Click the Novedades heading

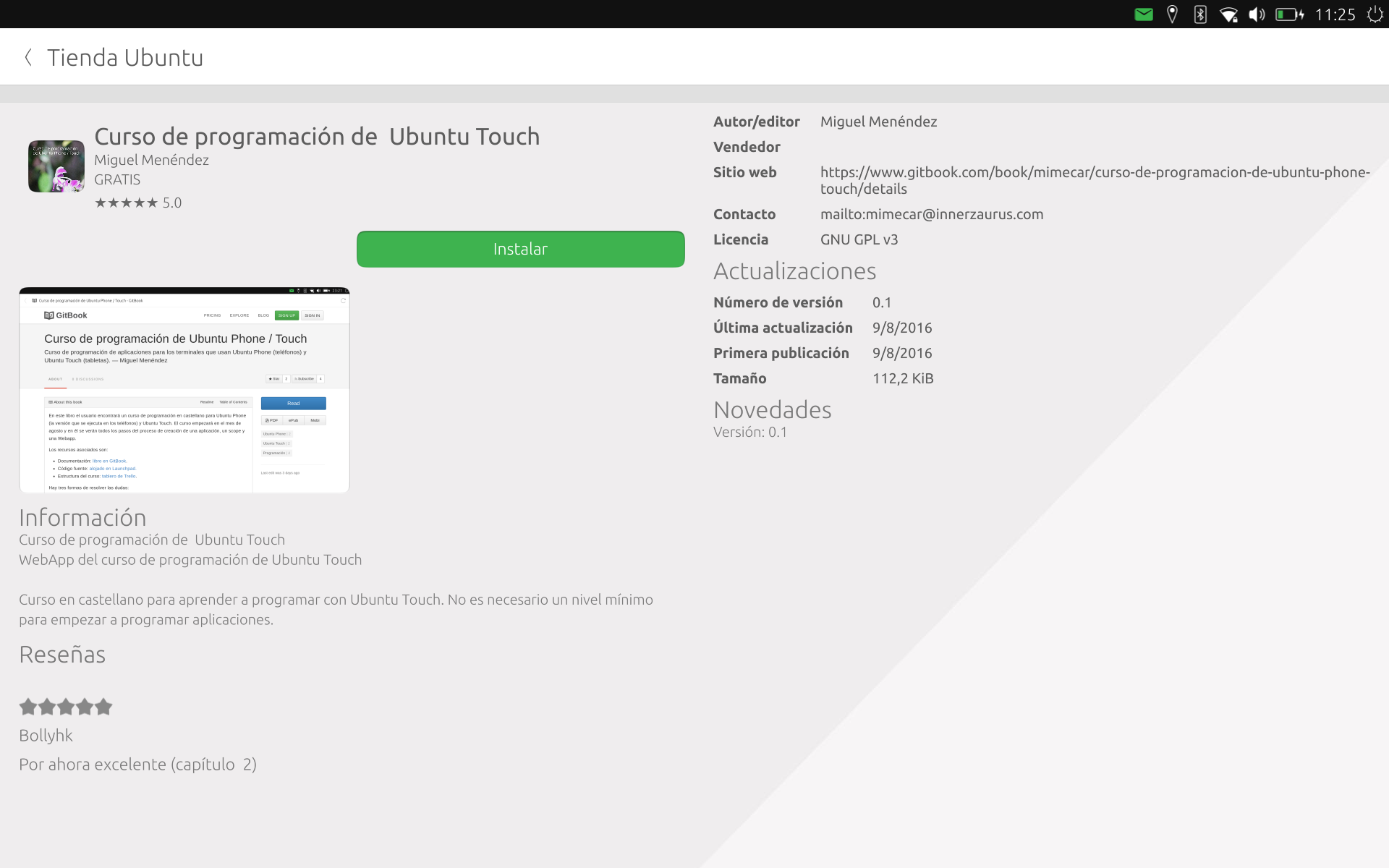point(773,409)
